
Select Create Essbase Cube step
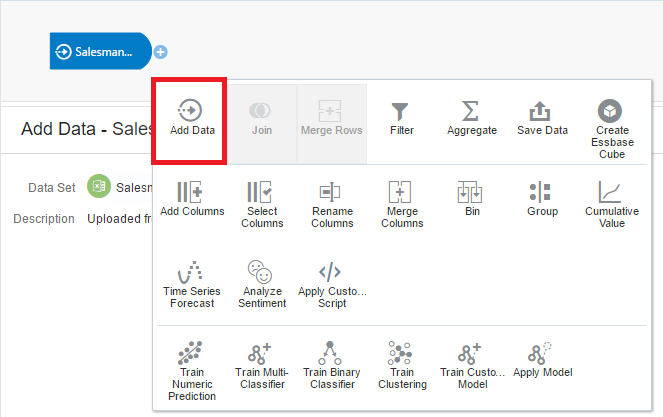coord(611,129)
